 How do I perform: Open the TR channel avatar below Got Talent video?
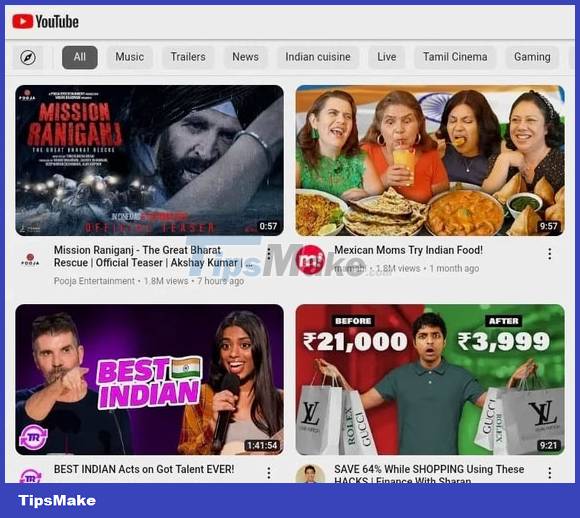[x=30, y=475]
